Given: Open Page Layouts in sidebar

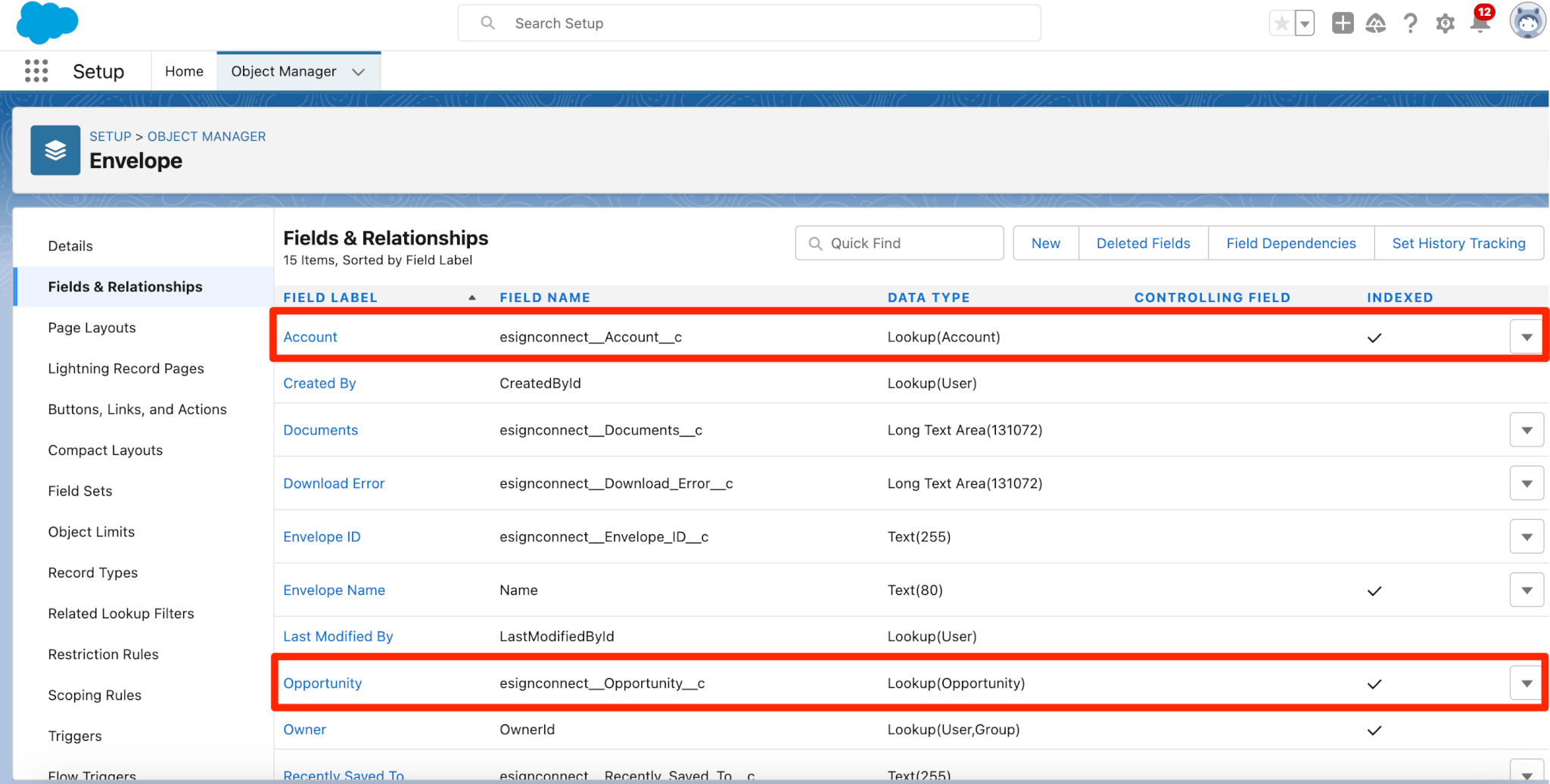Looking at the screenshot, I should (92, 328).
